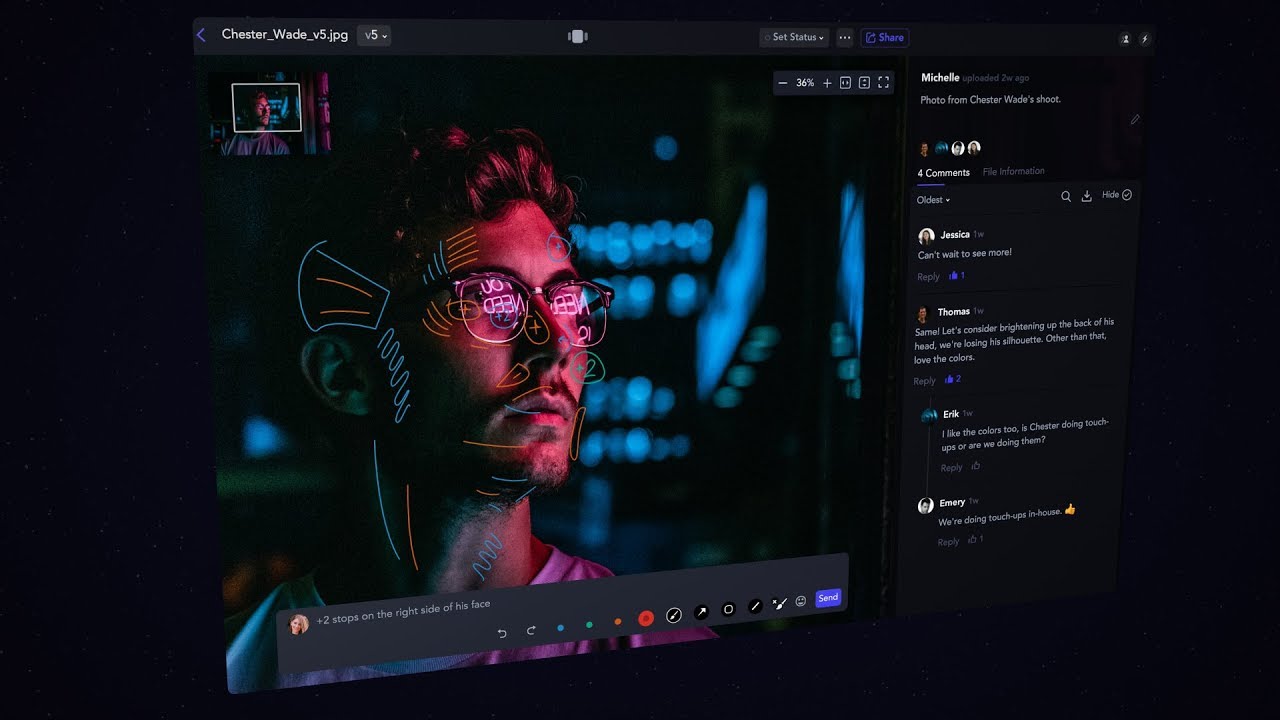1280x720 pixels.
Task: Open the emoji picker in comment bar
Action: [801, 601]
